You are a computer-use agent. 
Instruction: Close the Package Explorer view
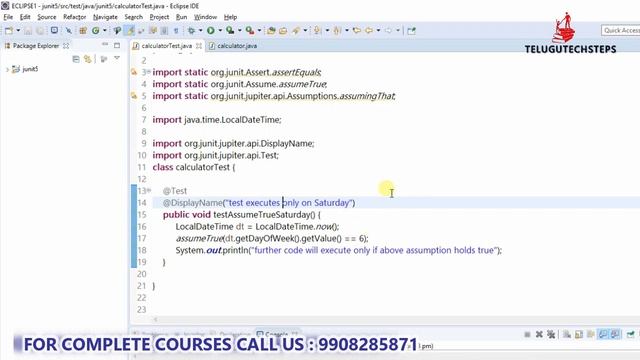[x=66, y=46]
